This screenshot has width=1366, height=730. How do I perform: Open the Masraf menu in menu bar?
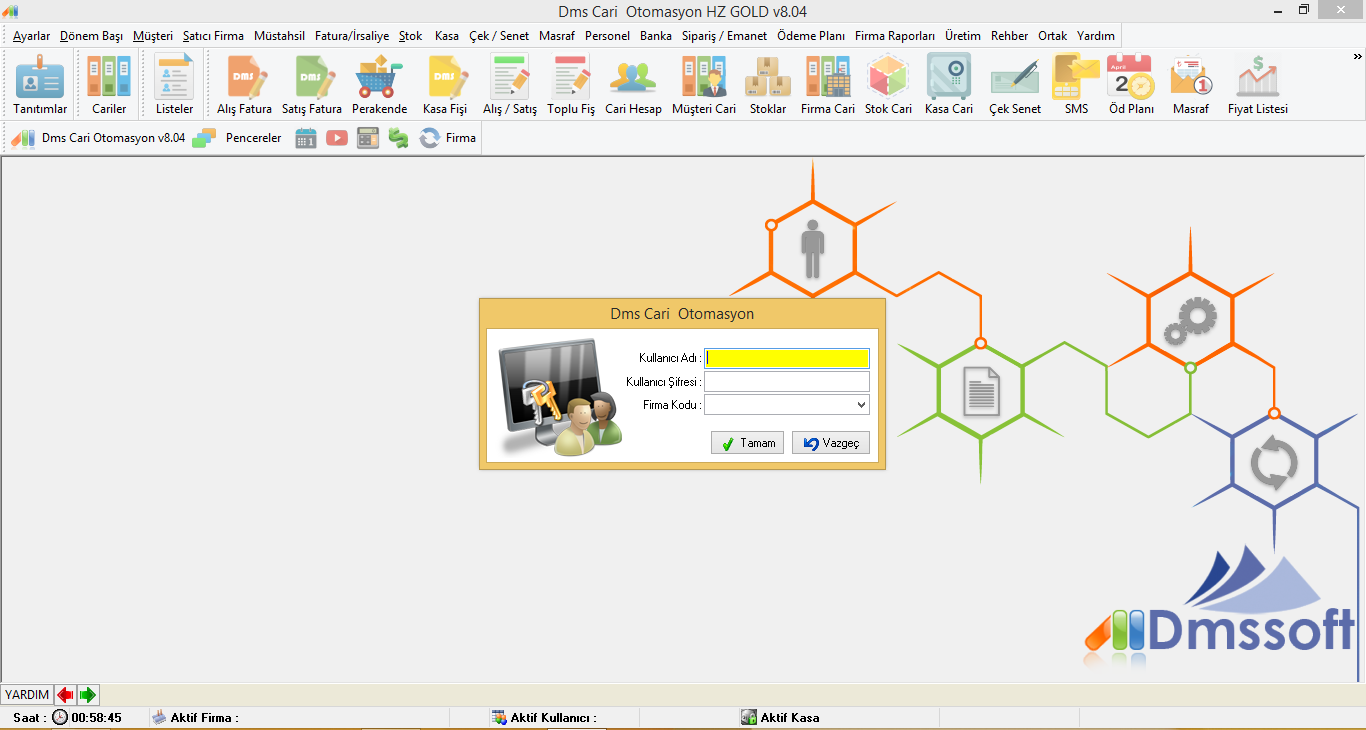557,36
